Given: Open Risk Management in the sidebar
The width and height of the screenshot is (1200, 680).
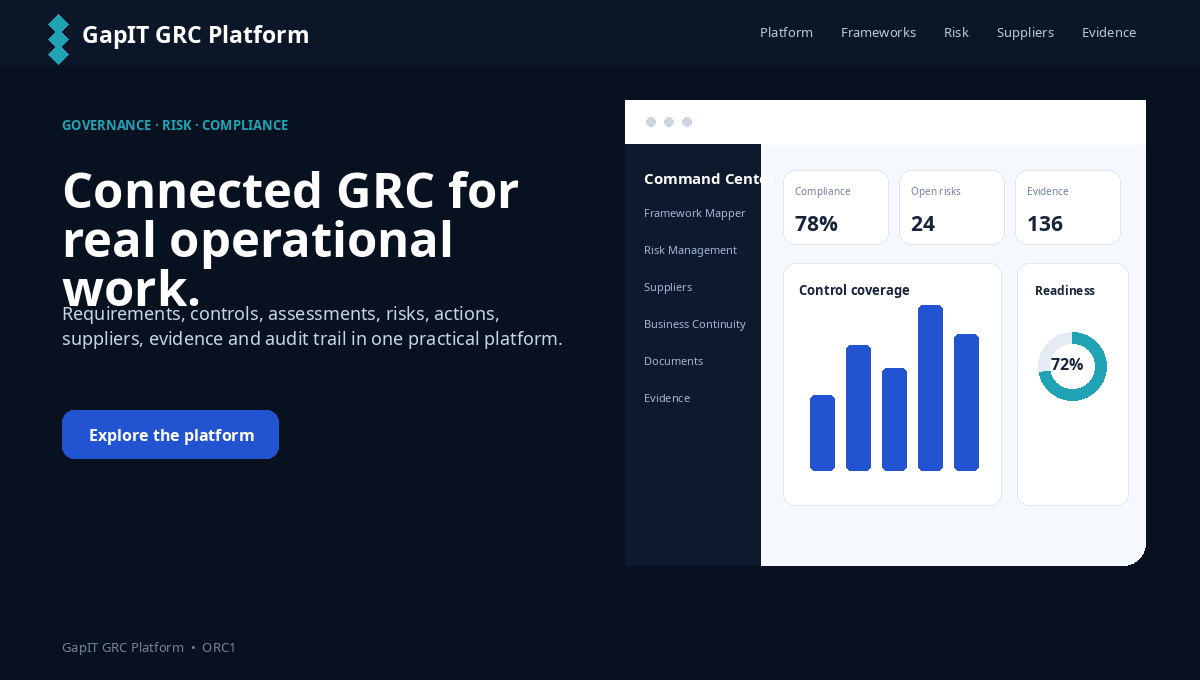Looking at the screenshot, I should pyautogui.click(x=690, y=250).
